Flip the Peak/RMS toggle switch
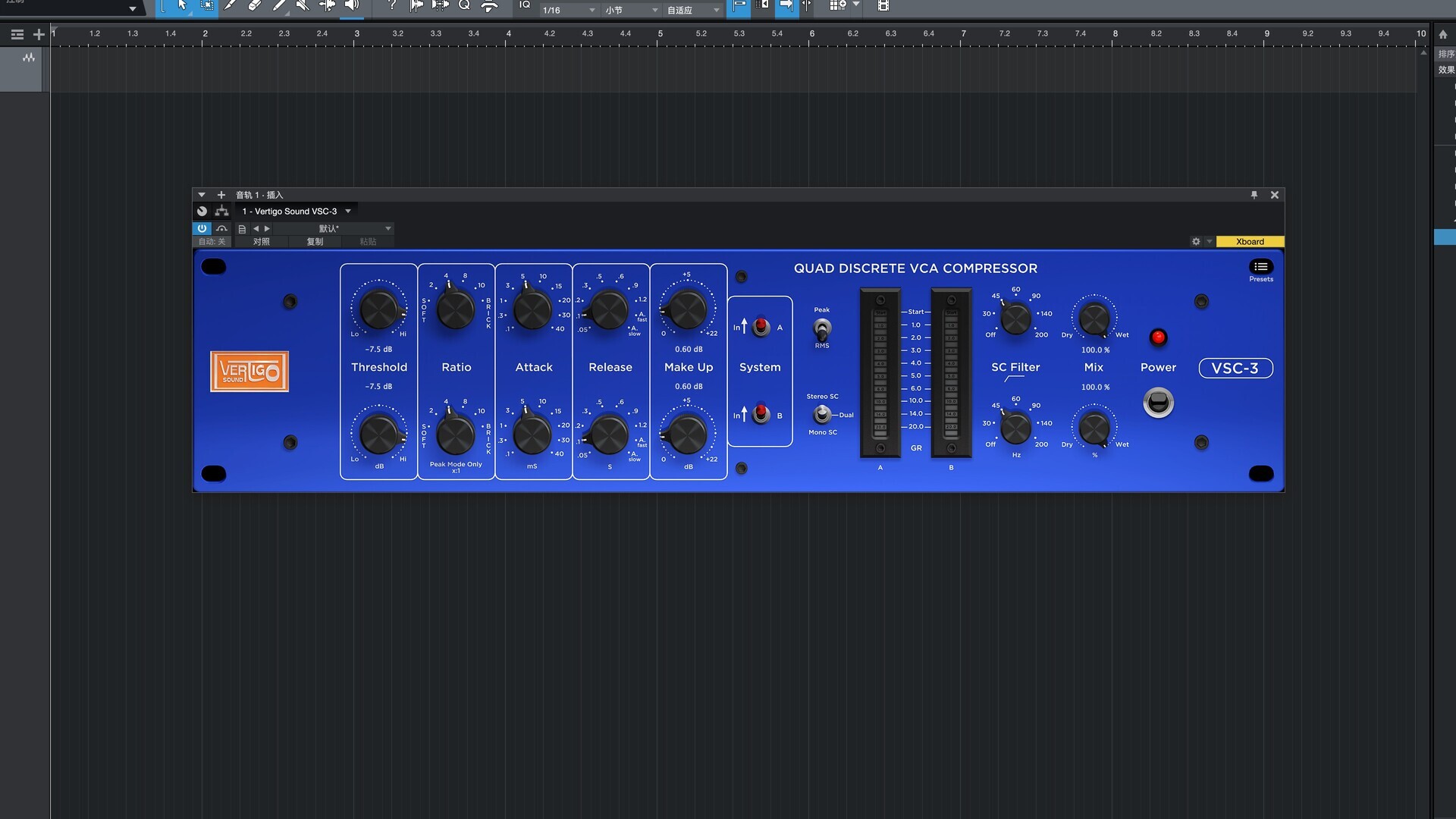 tap(821, 329)
